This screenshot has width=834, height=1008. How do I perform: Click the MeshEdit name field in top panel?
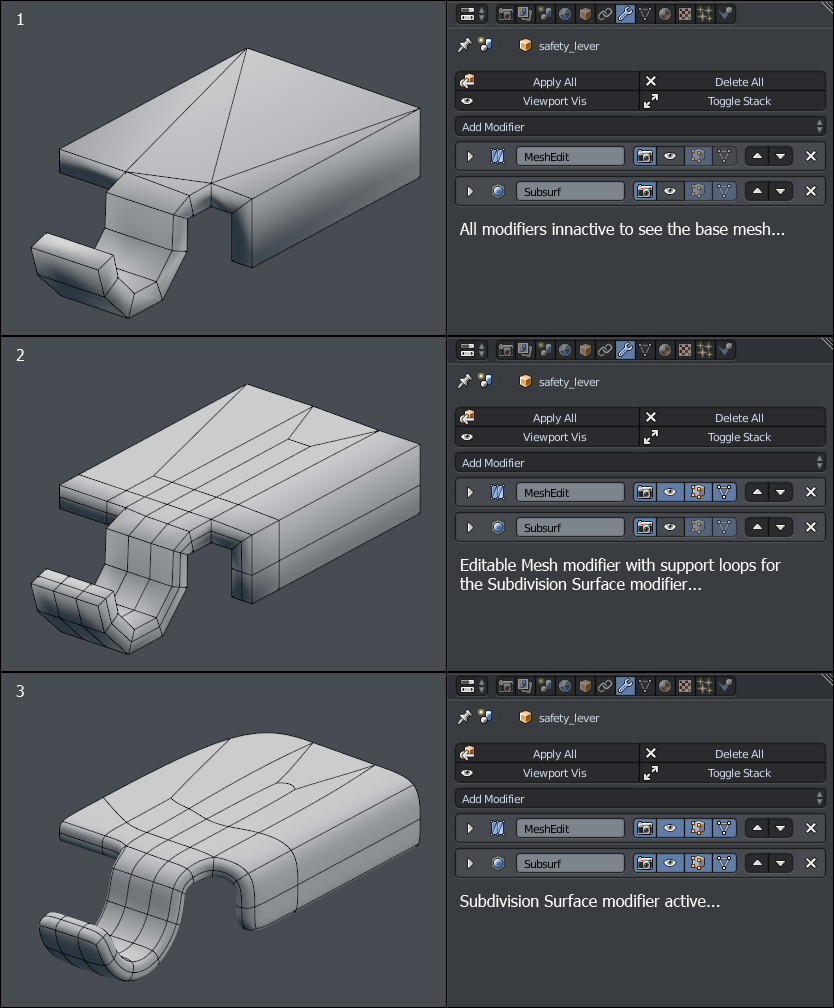(x=570, y=156)
